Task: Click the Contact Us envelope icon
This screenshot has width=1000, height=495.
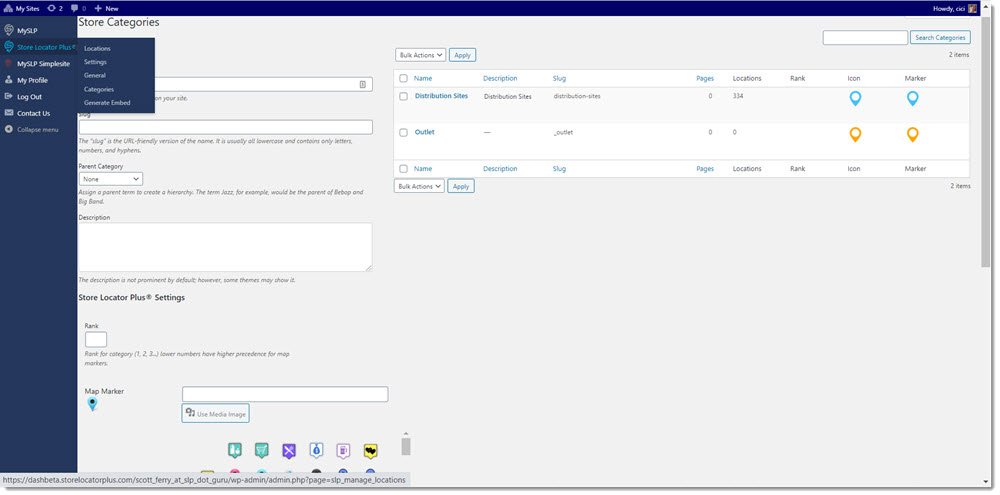Action: click(9, 113)
